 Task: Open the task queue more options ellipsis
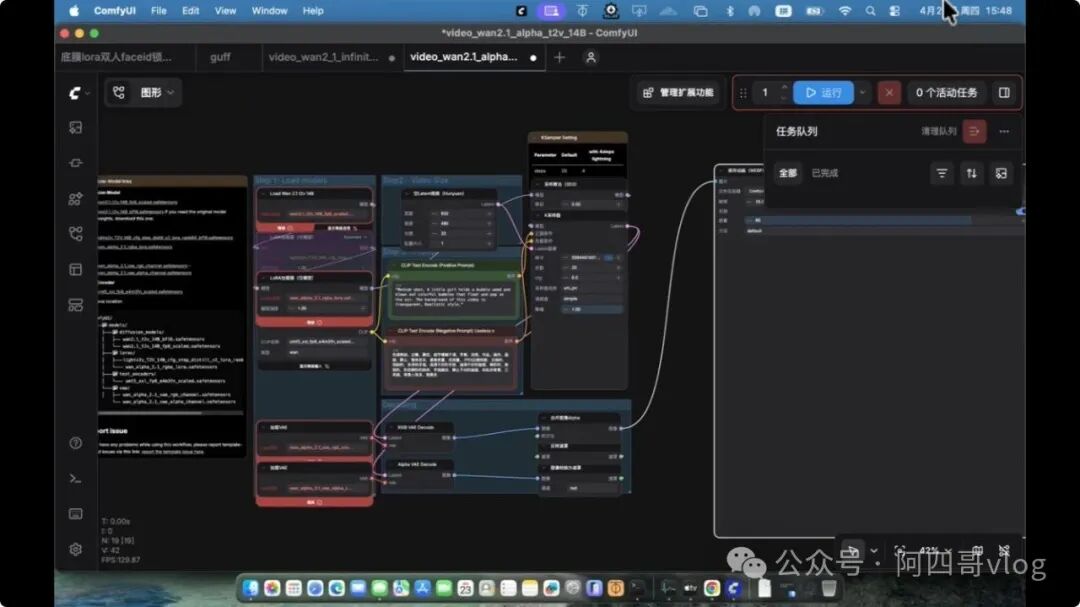coord(1004,131)
